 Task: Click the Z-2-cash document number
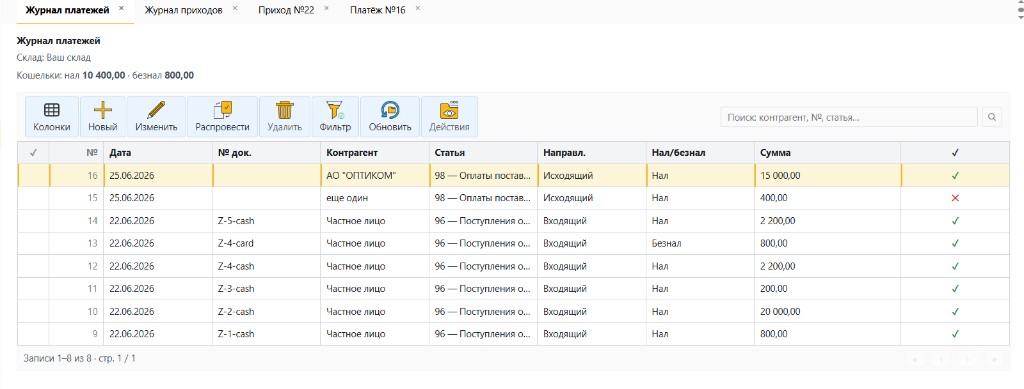click(236, 311)
